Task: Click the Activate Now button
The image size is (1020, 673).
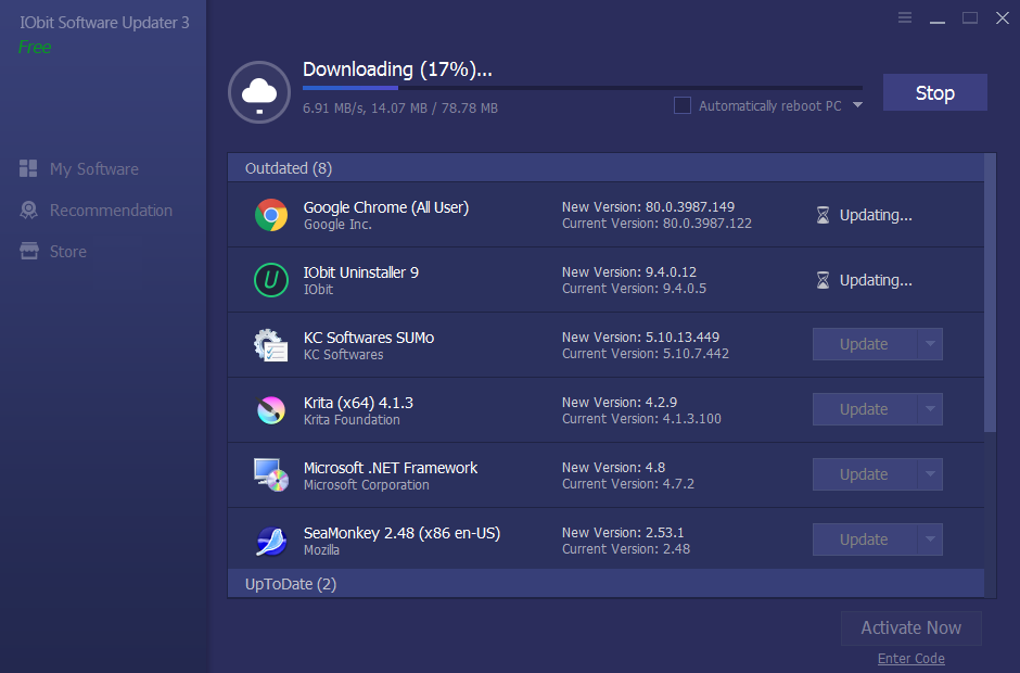Action: [x=911, y=627]
